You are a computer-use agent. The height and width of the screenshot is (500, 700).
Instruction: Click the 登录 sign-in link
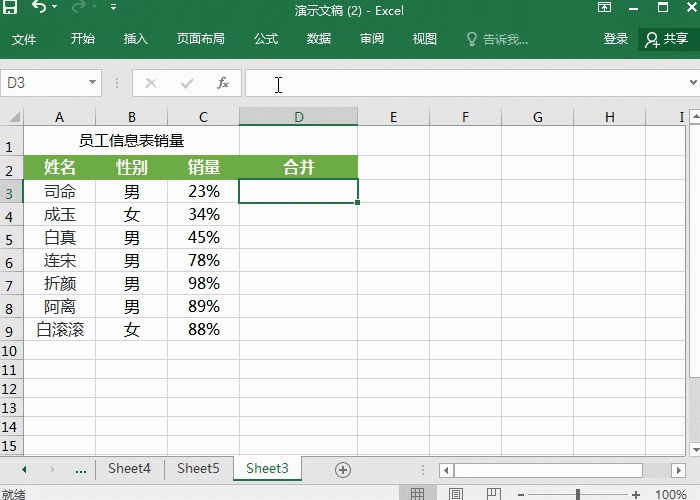[x=616, y=39]
